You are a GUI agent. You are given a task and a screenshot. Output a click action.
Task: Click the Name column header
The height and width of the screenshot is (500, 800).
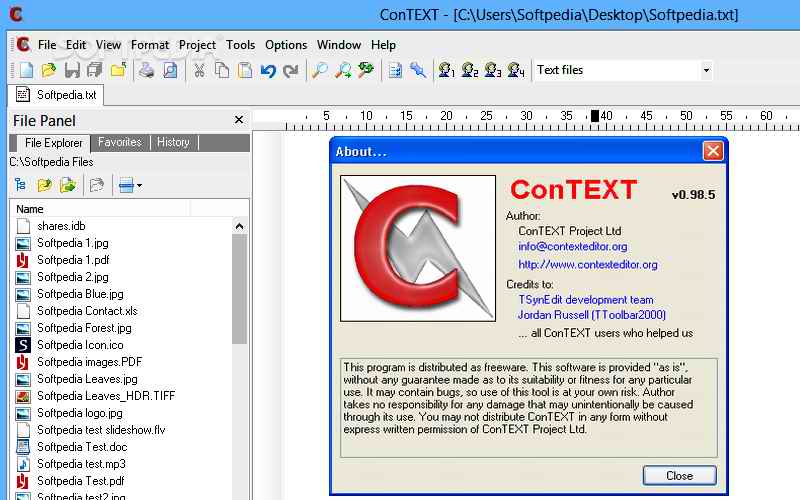click(x=100, y=209)
